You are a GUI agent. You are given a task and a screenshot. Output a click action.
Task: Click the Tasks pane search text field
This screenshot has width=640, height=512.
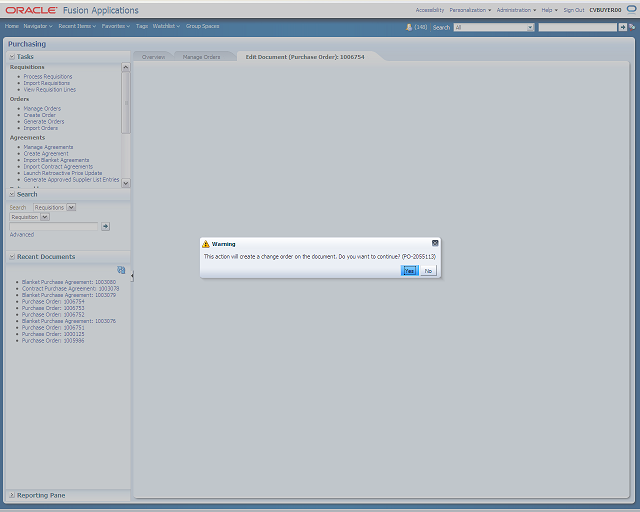click(x=54, y=226)
